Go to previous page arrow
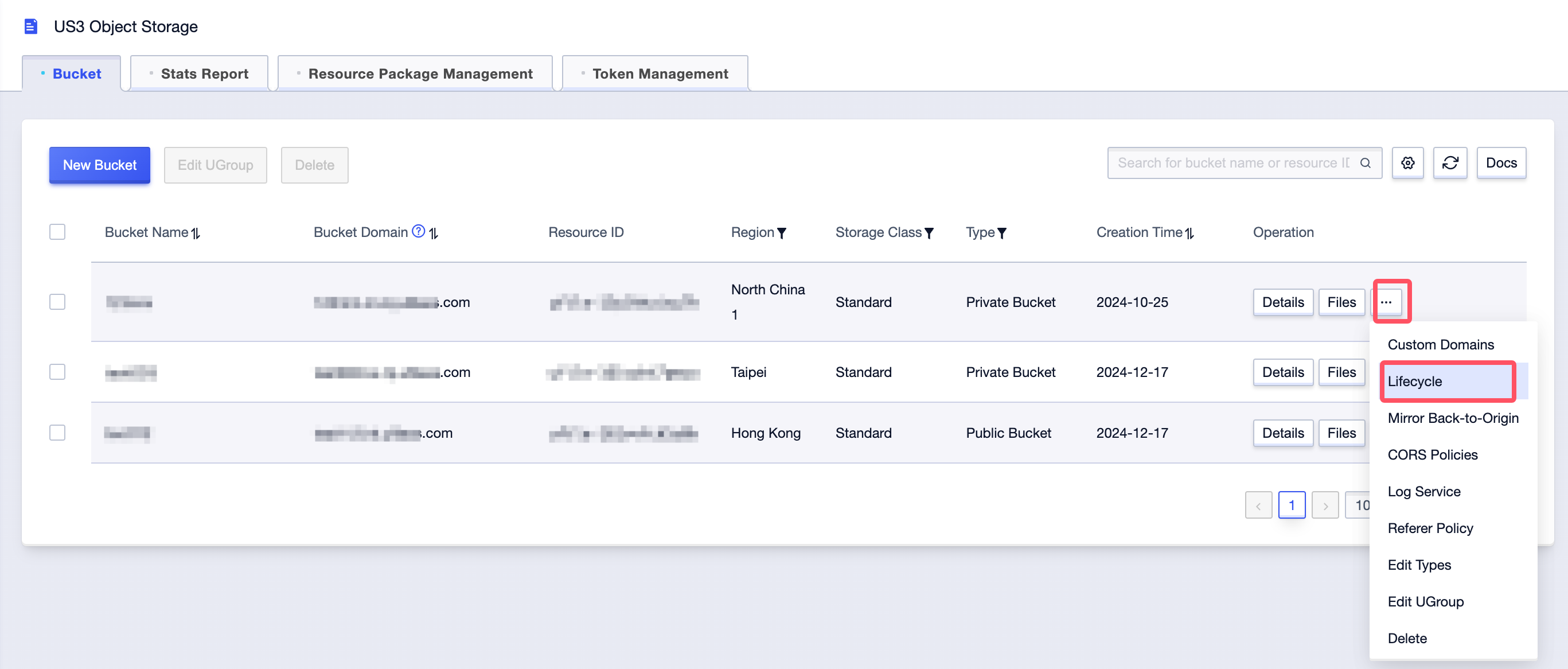The height and width of the screenshot is (669, 1568). point(1258,505)
